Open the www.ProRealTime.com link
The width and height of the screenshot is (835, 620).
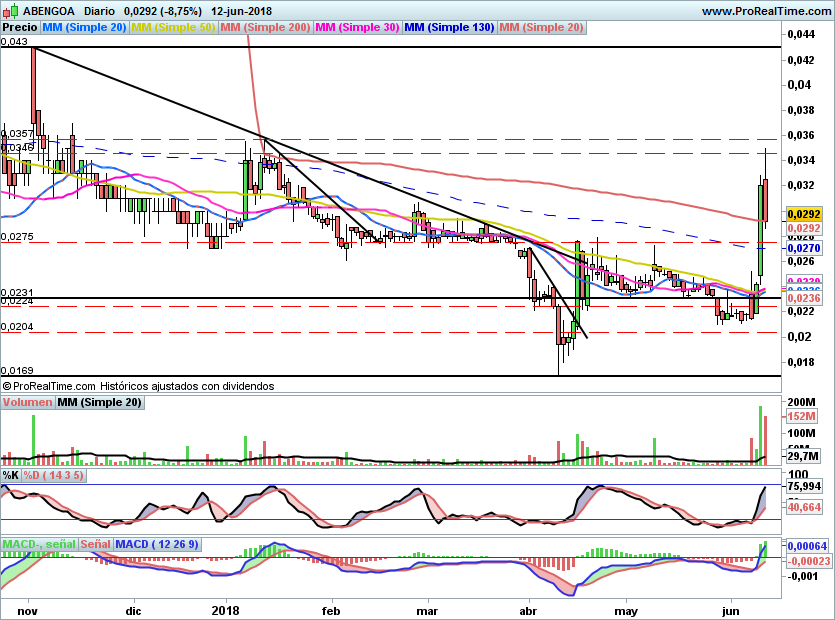[764, 10]
